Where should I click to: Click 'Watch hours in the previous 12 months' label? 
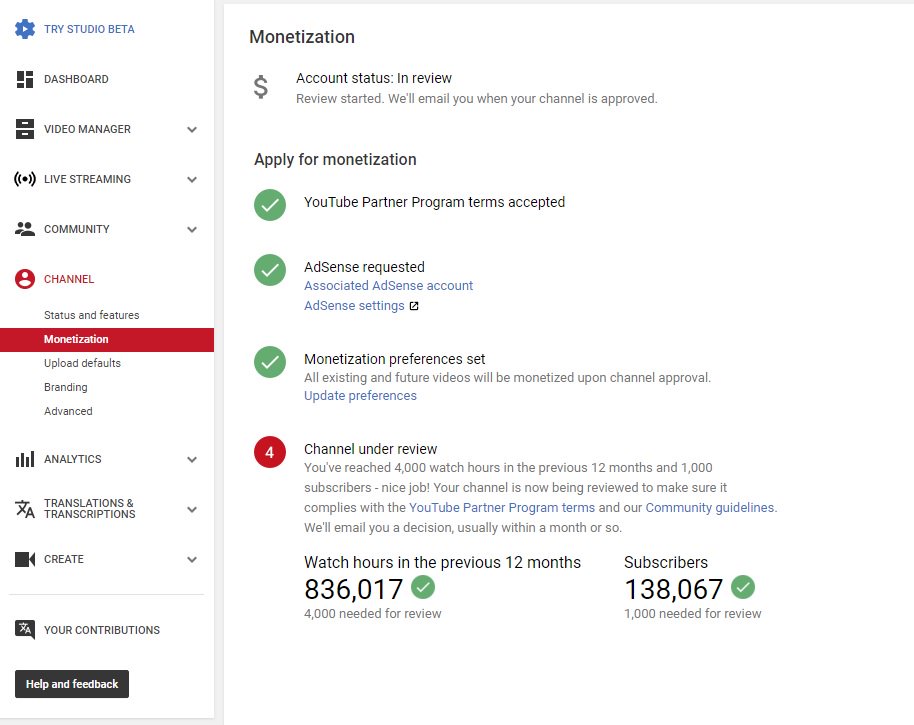pos(442,562)
